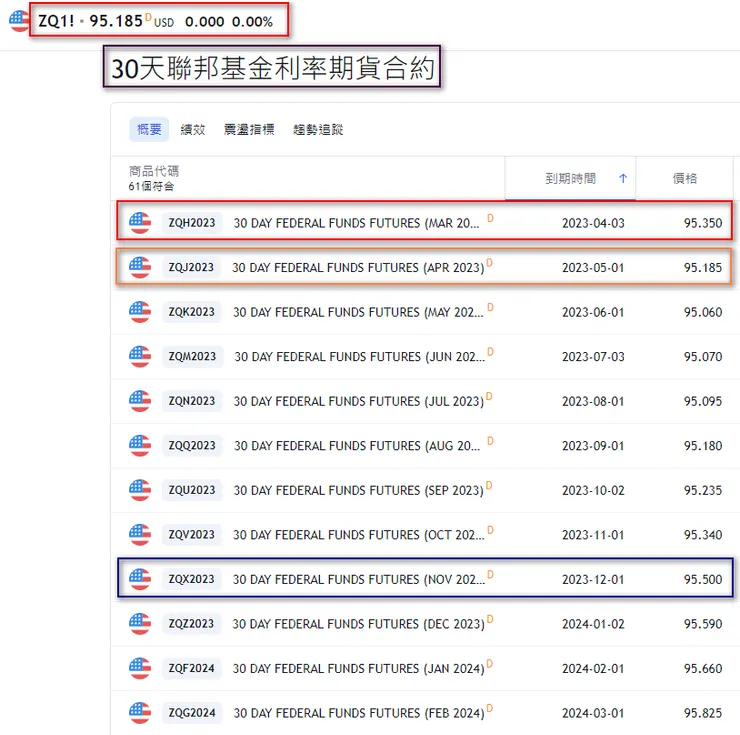Select the 30 Day Federal Funds Futures (SEP 2023) row
The image size is (740, 735).
click(425, 490)
